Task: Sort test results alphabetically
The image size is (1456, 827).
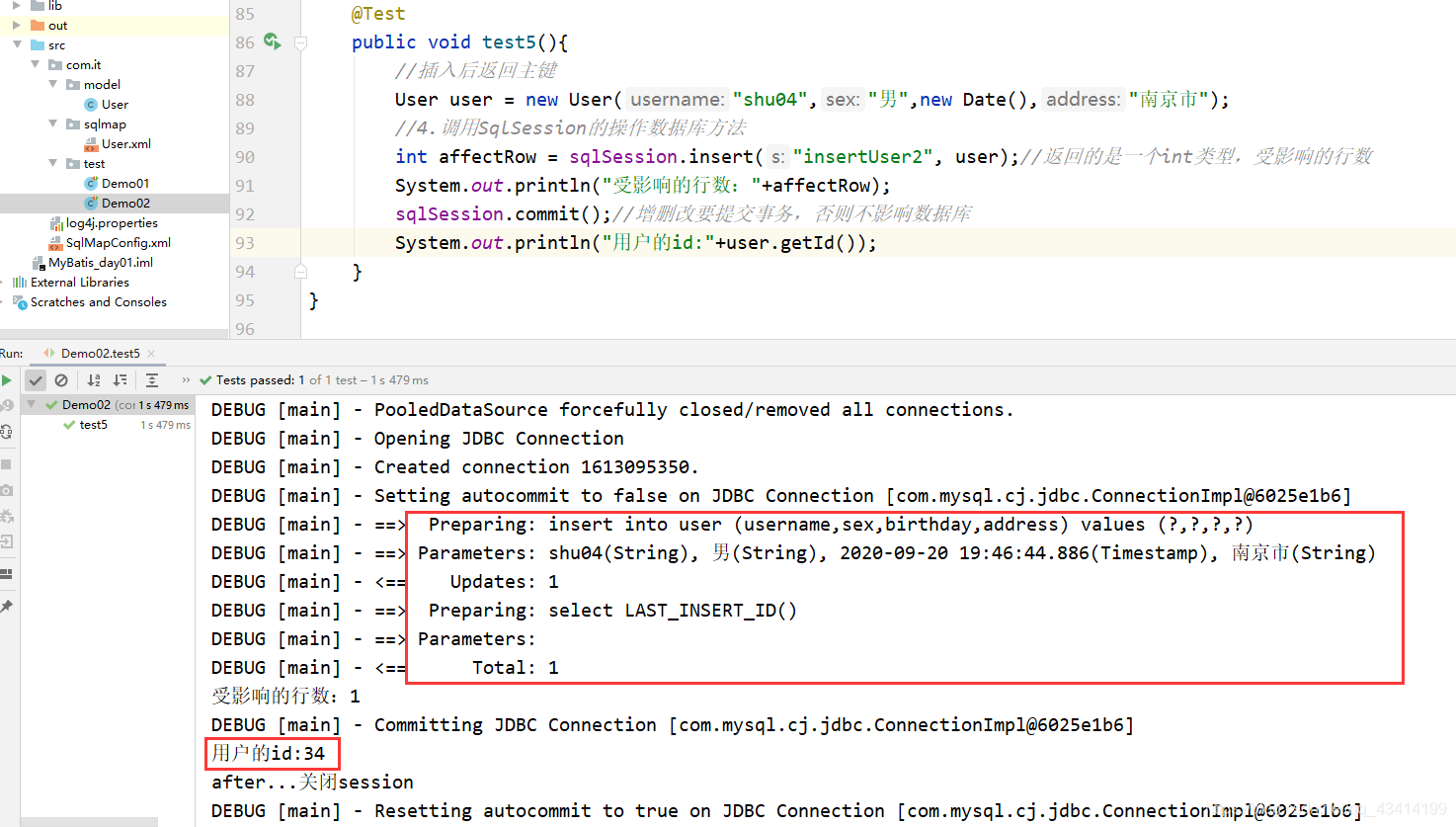Action: (x=94, y=380)
